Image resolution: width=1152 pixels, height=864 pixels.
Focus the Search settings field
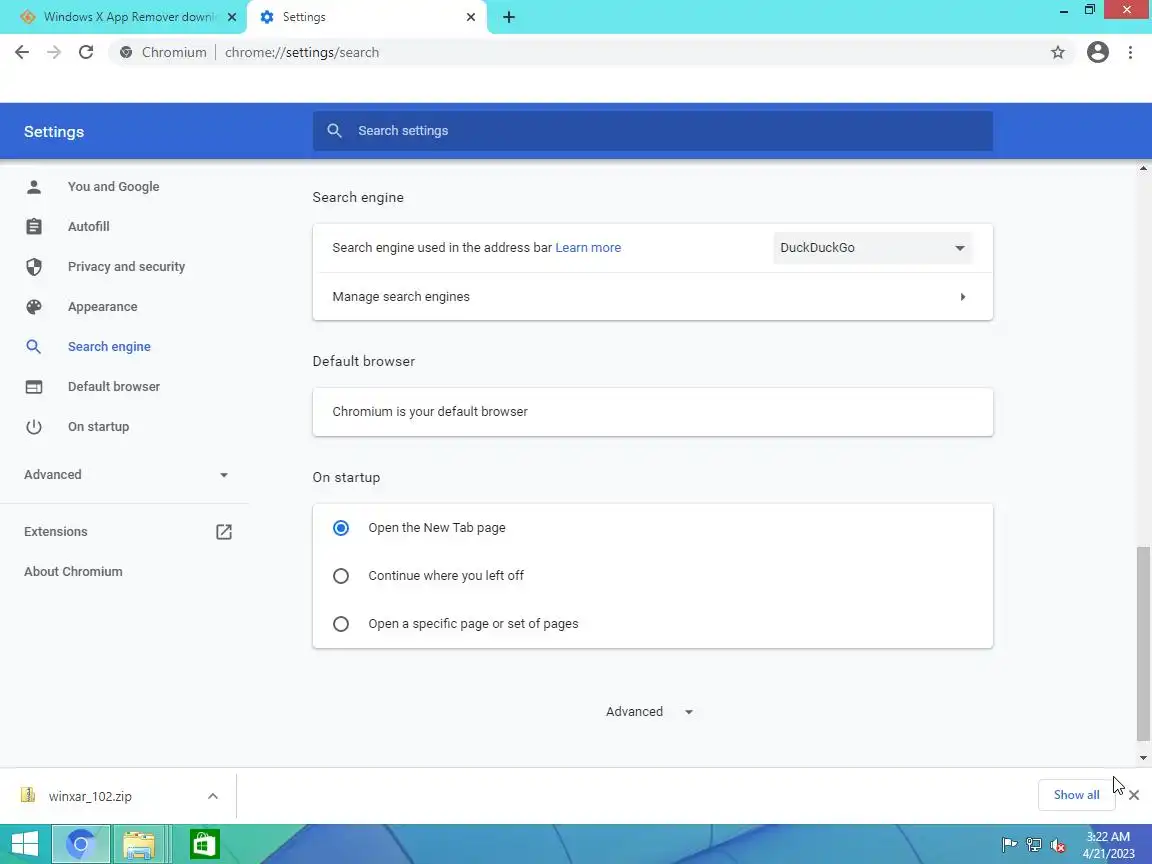click(x=652, y=131)
